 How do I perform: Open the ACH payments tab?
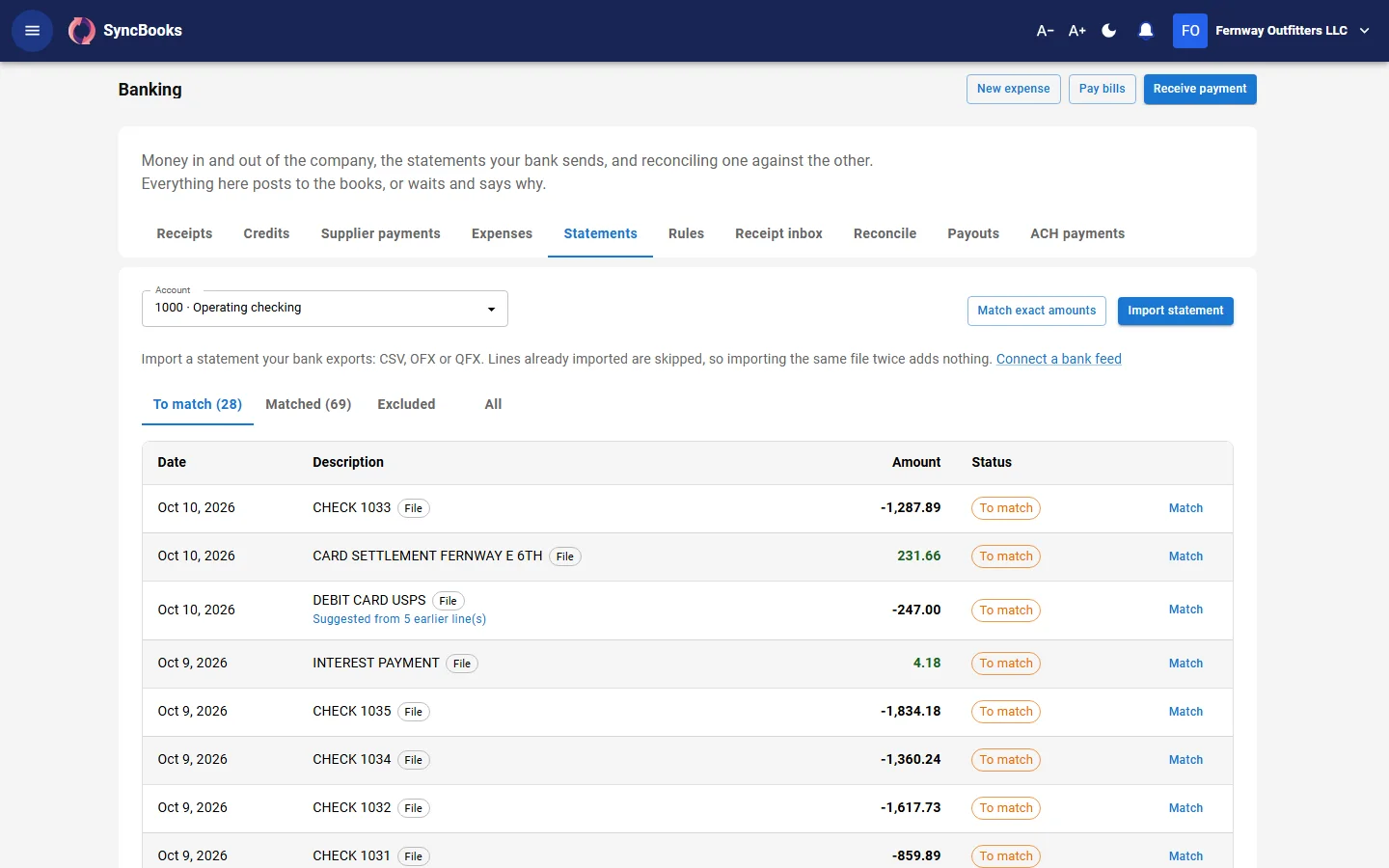pos(1077,233)
